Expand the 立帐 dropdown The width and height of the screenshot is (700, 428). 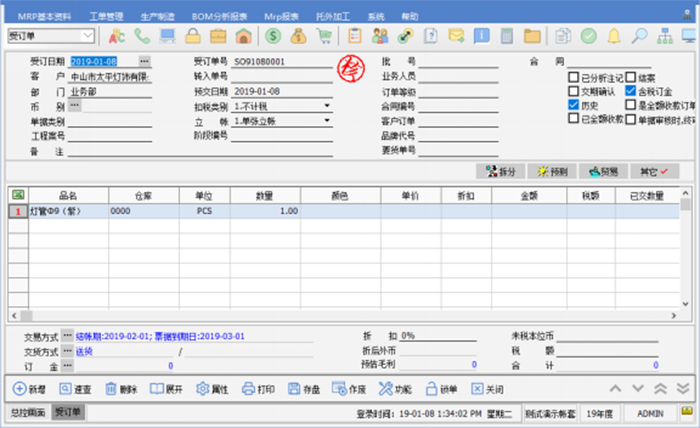coord(326,120)
